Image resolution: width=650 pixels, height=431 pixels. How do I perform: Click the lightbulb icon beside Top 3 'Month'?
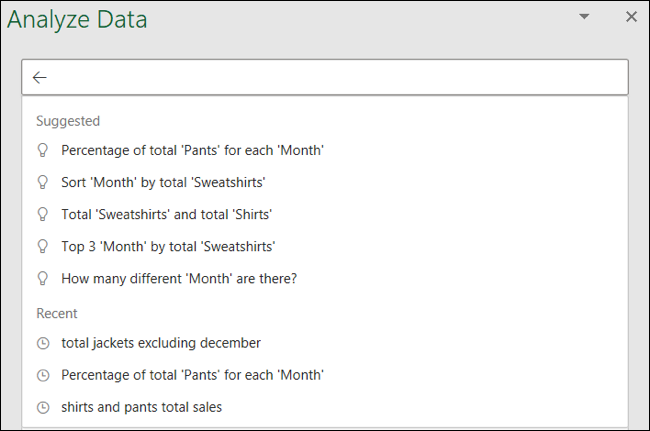point(42,246)
